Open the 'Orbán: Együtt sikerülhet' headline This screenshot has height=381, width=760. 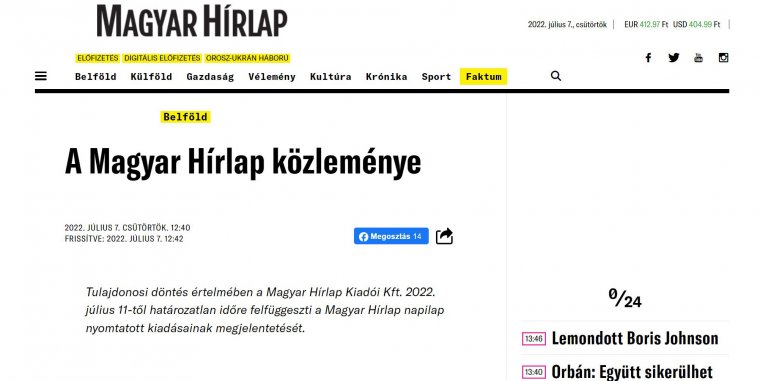pyautogui.click(x=632, y=372)
